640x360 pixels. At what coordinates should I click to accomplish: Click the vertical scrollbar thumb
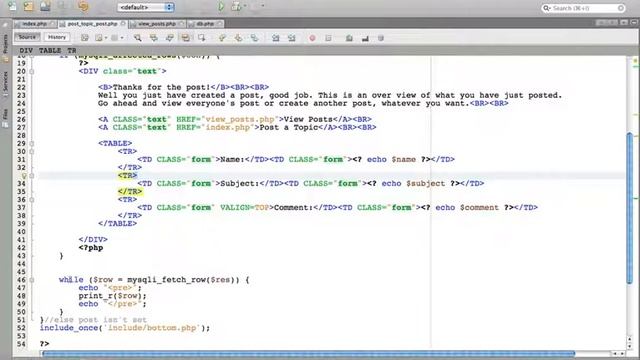630,207
